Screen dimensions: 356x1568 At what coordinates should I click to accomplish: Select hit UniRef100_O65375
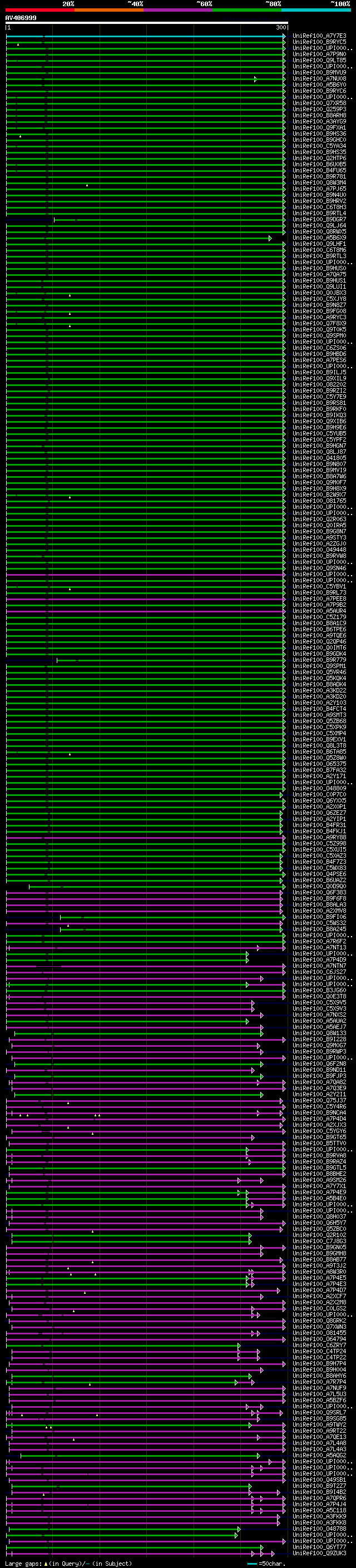pos(319,764)
